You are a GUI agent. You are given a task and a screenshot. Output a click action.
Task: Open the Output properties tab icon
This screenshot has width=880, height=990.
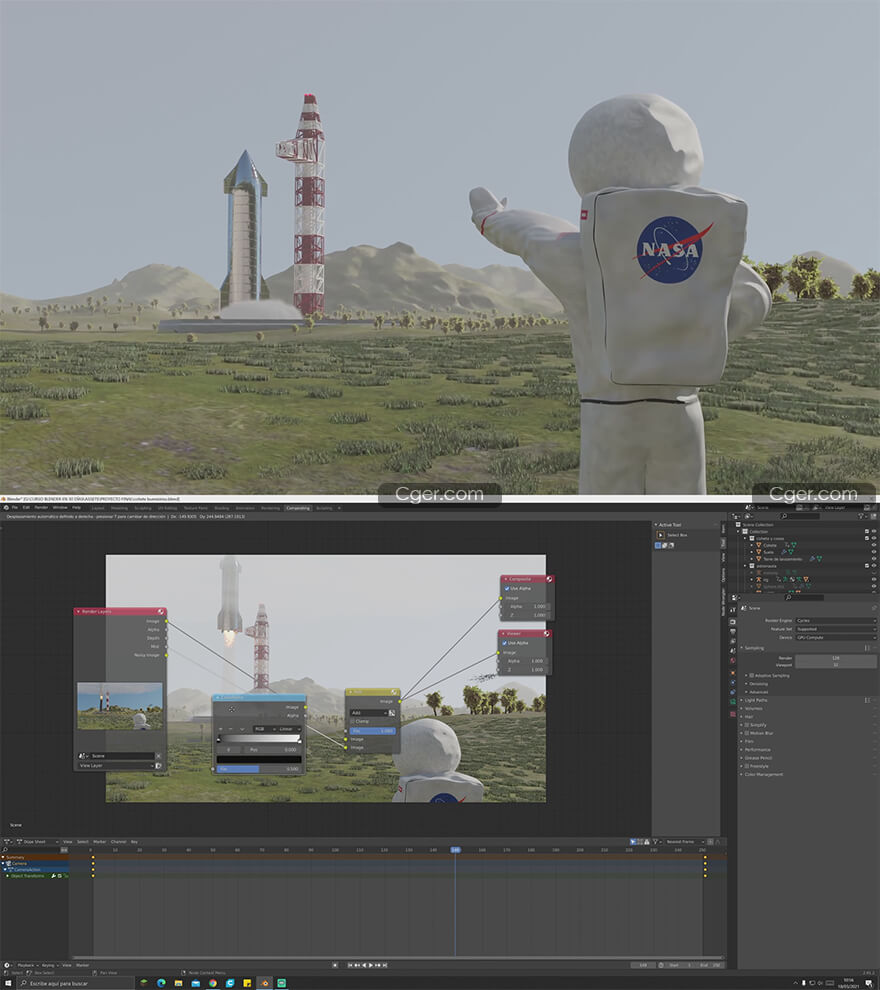tap(732, 631)
